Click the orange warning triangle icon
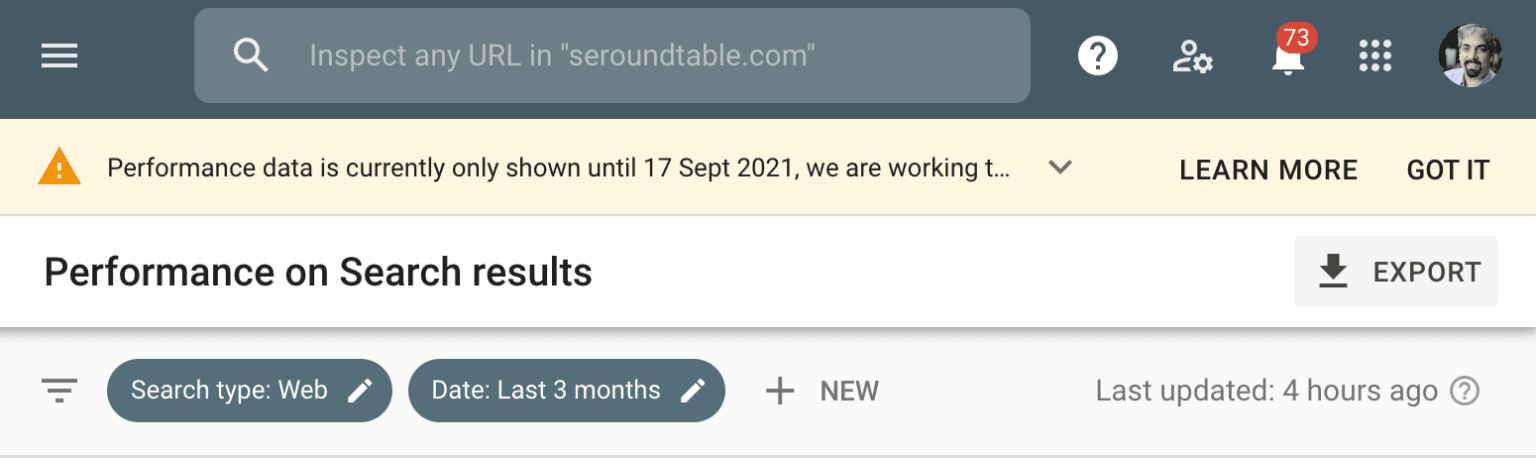The height and width of the screenshot is (458, 1536). click(59, 167)
